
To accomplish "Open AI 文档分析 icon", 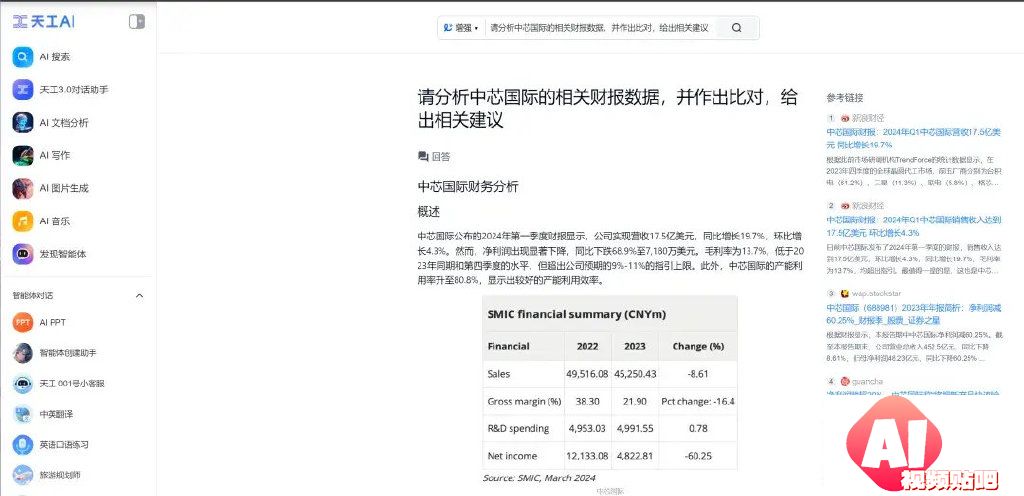I will pos(23,123).
